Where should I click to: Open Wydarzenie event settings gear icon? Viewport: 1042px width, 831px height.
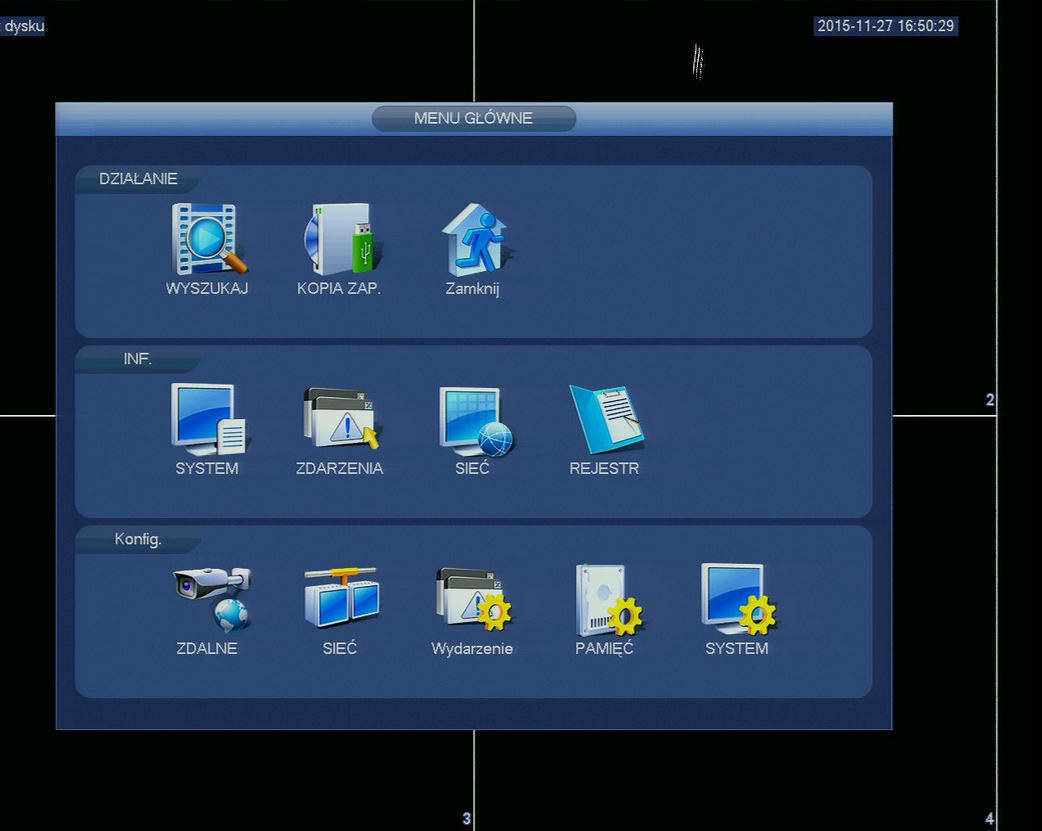click(x=473, y=599)
